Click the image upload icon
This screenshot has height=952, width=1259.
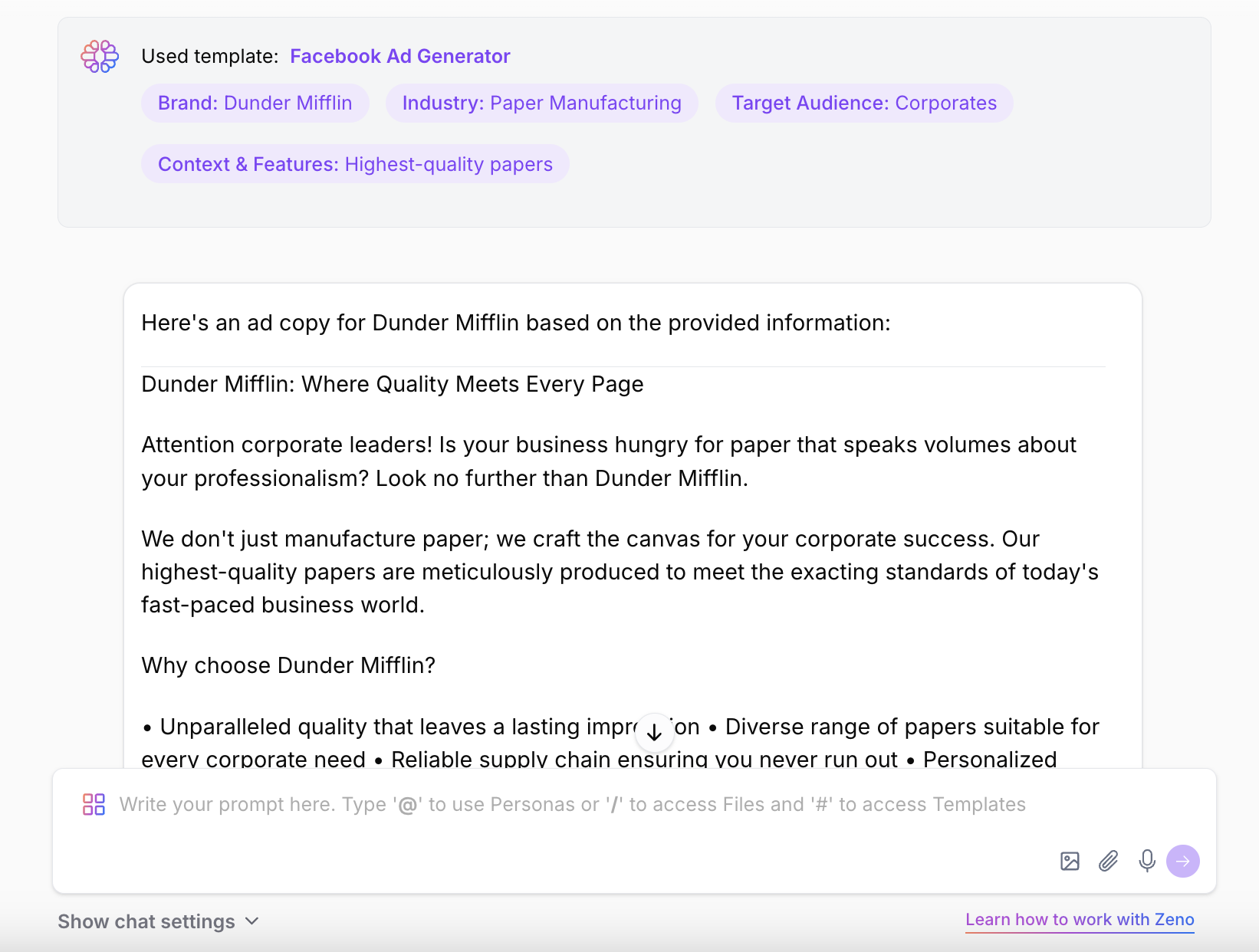point(1070,862)
